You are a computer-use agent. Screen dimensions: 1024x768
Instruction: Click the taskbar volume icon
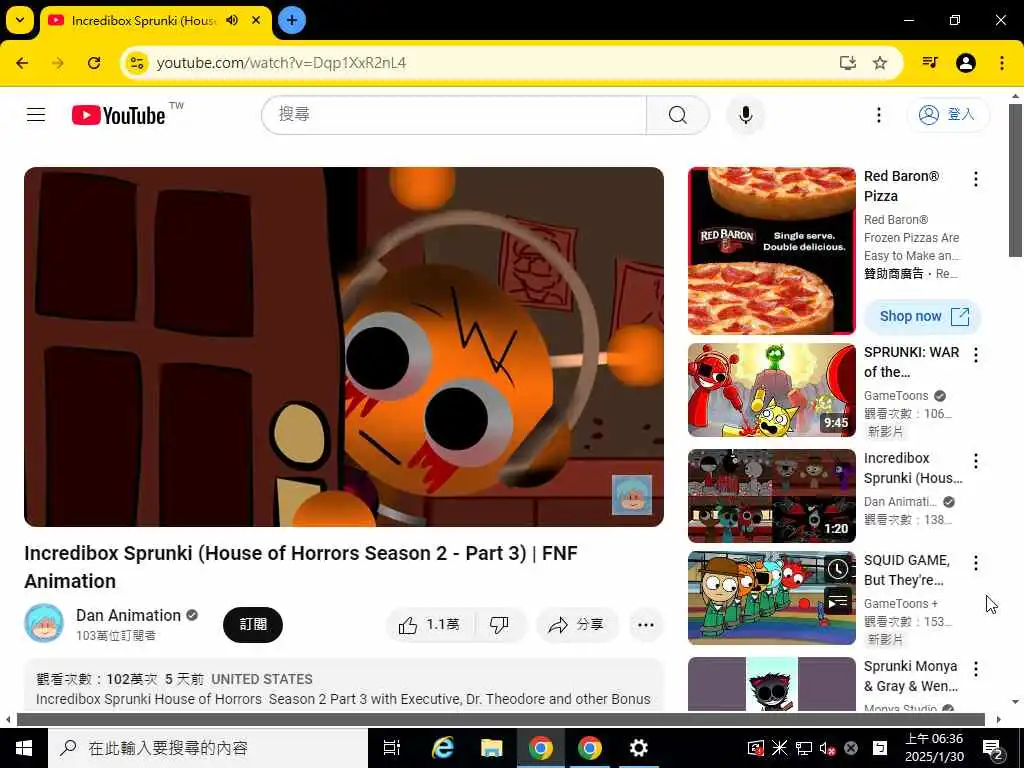click(827, 748)
